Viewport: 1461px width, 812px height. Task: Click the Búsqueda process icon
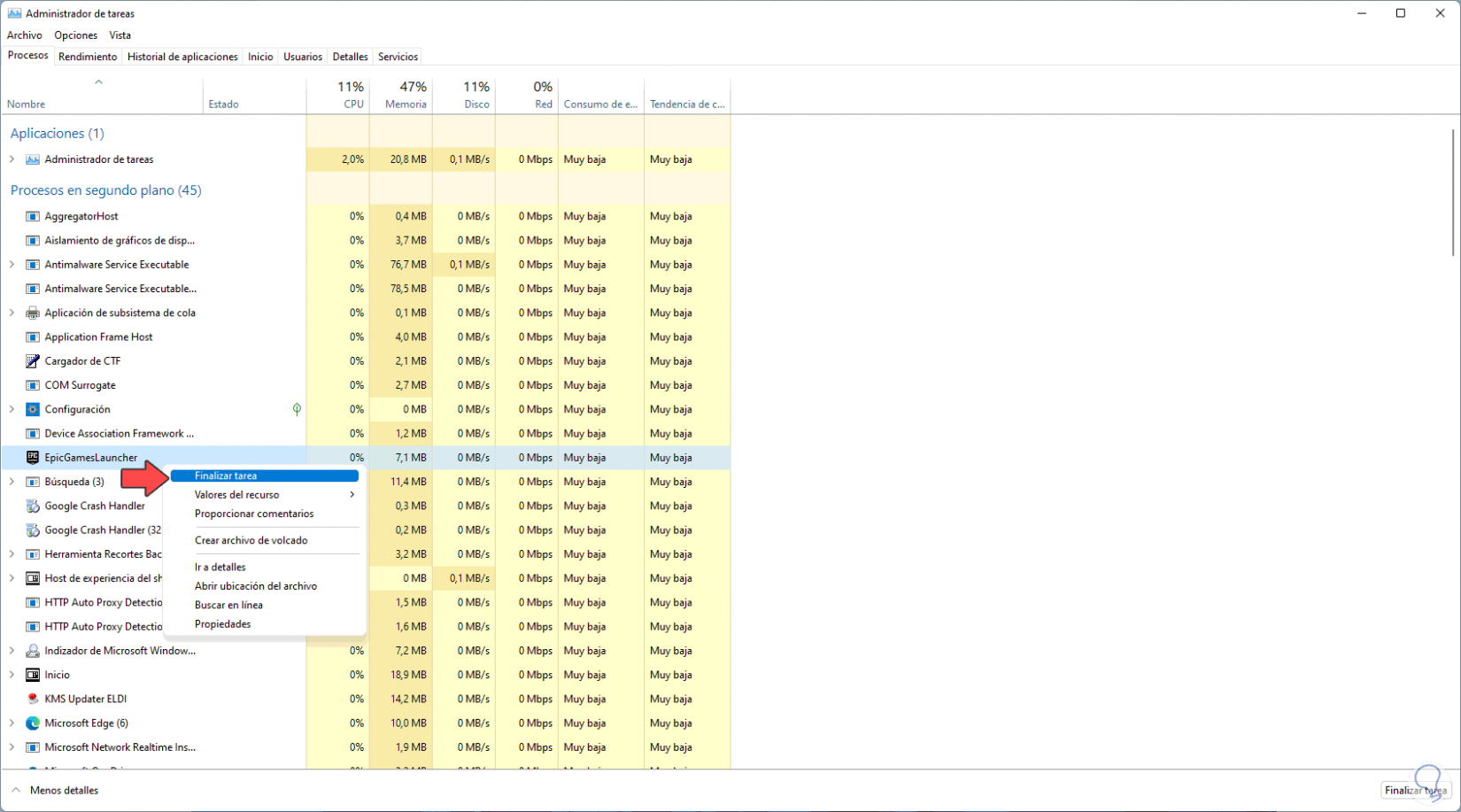point(33,482)
